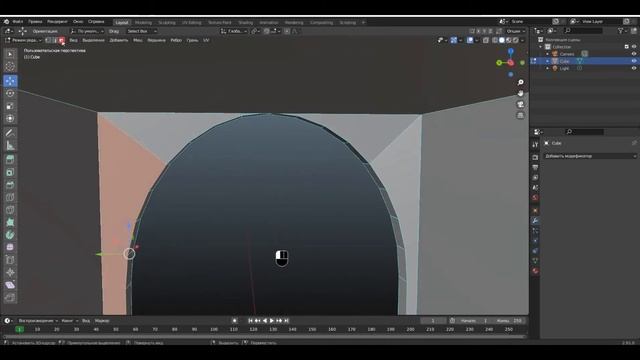The height and width of the screenshot is (360, 640).
Task: Select the Shrink/Fatten tool
Action: [10, 273]
